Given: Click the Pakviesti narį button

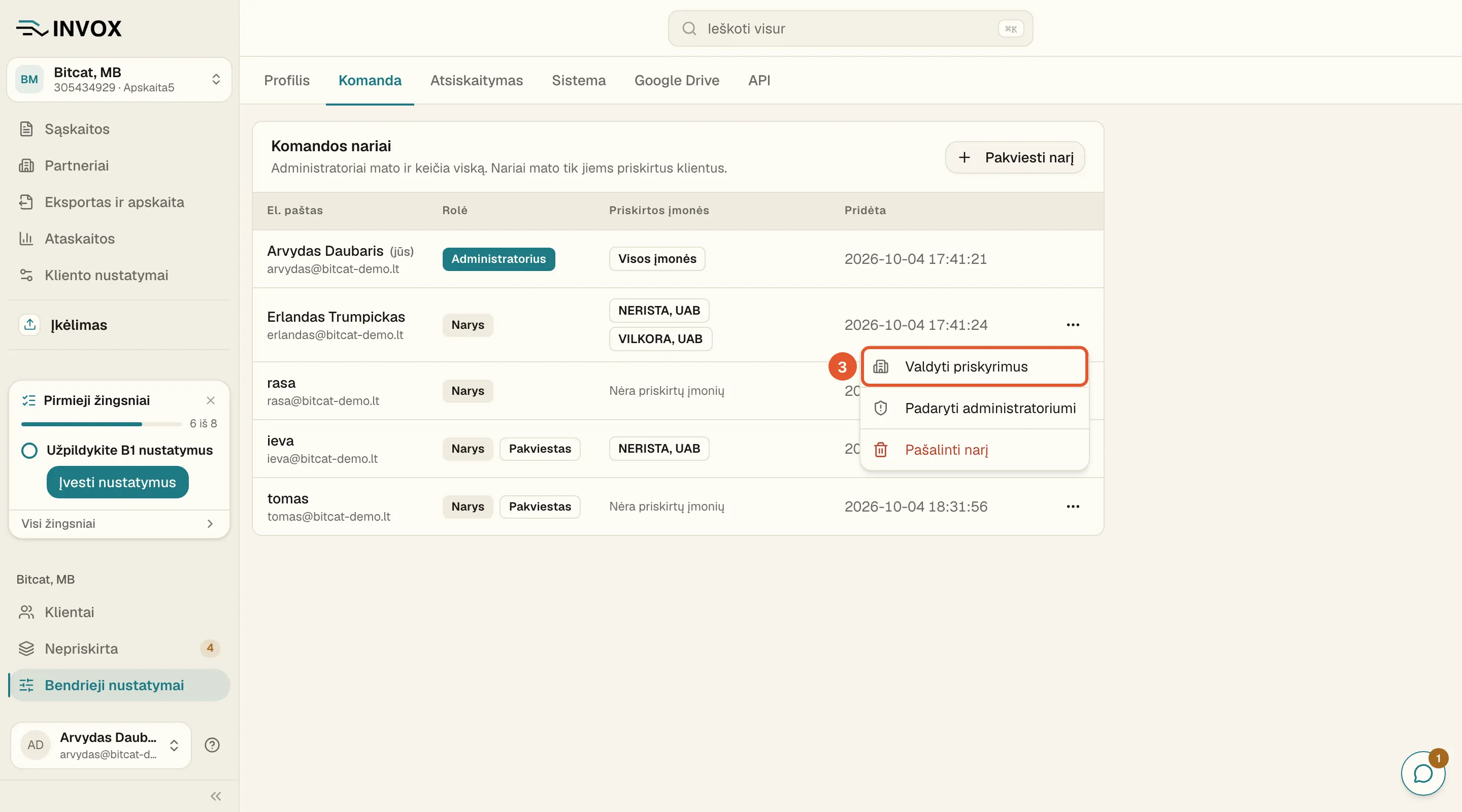Looking at the screenshot, I should pos(1015,157).
